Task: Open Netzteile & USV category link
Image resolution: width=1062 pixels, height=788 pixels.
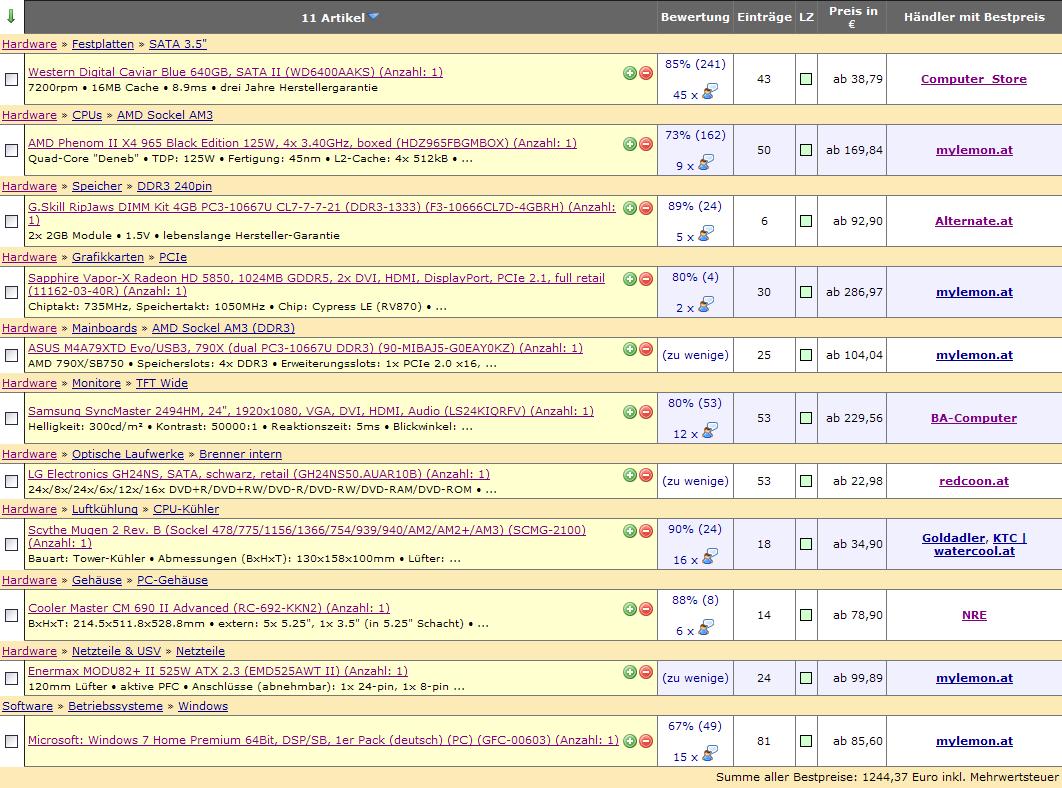Action: [x=116, y=651]
